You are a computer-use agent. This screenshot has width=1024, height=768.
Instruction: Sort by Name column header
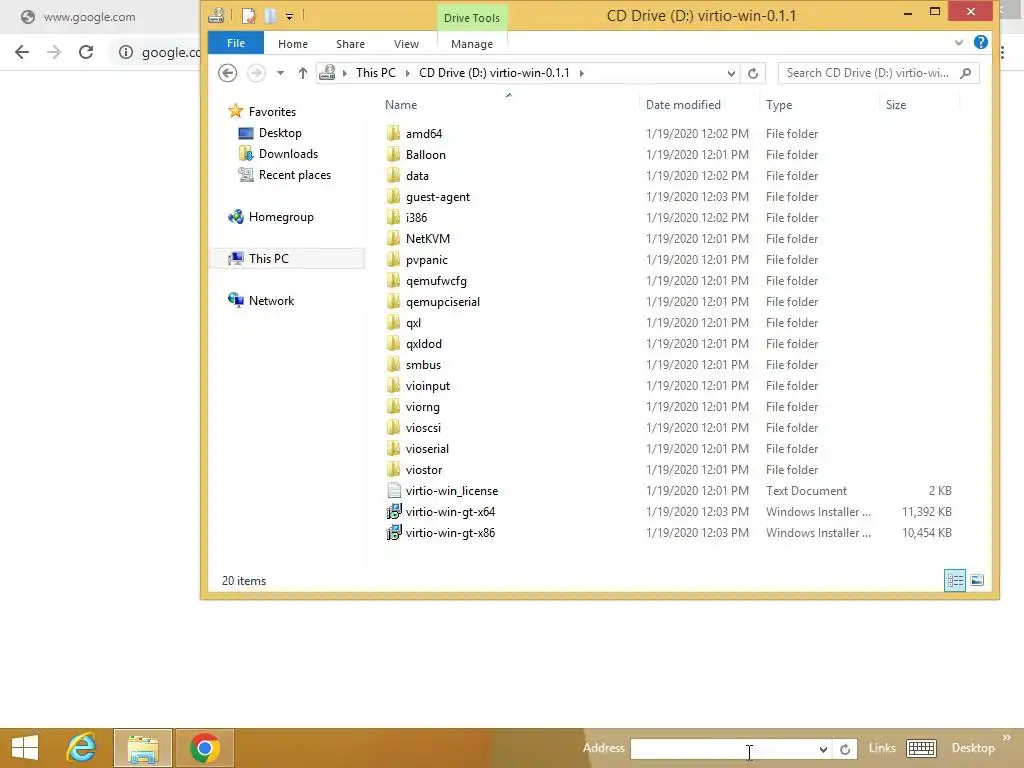[401, 104]
